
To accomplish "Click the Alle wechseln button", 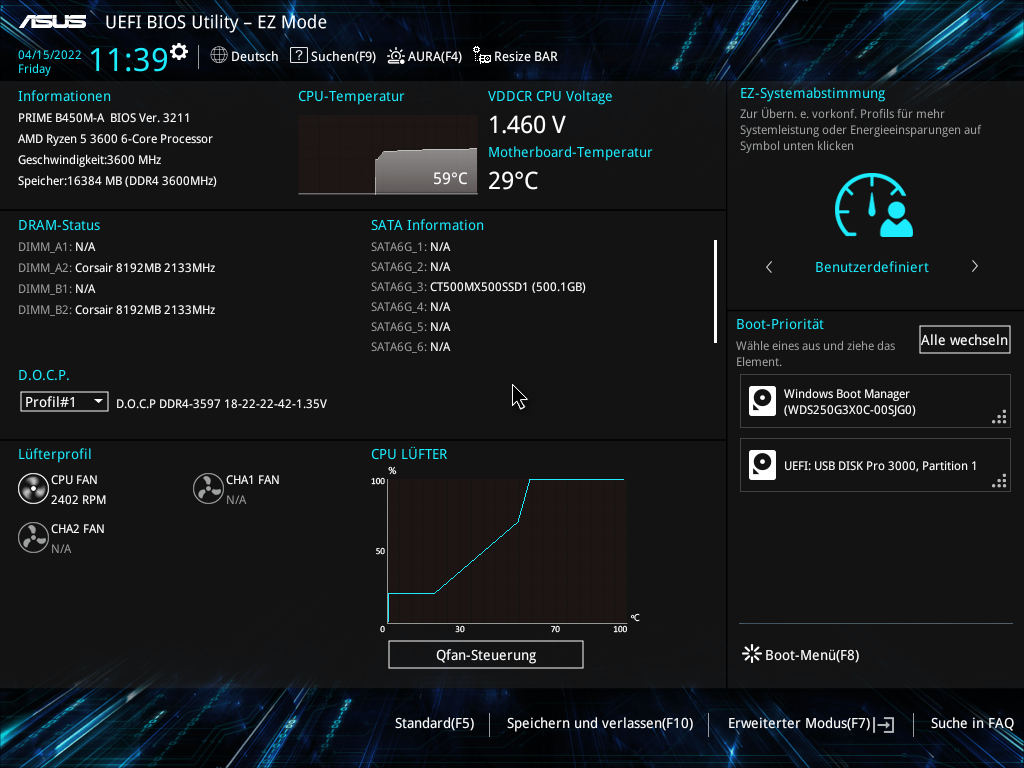I will coord(965,340).
